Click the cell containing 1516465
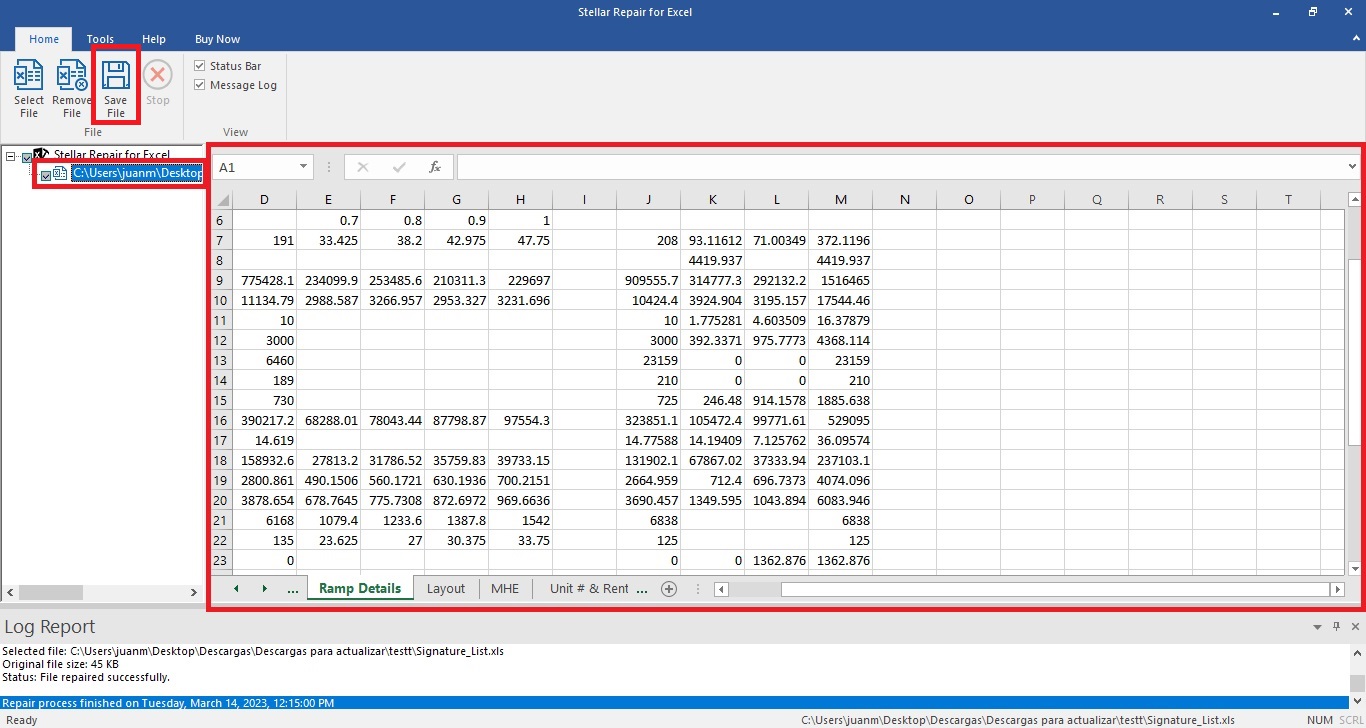Image resolution: width=1366 pixels, height=728 pixels. click(x=840, y=280)
